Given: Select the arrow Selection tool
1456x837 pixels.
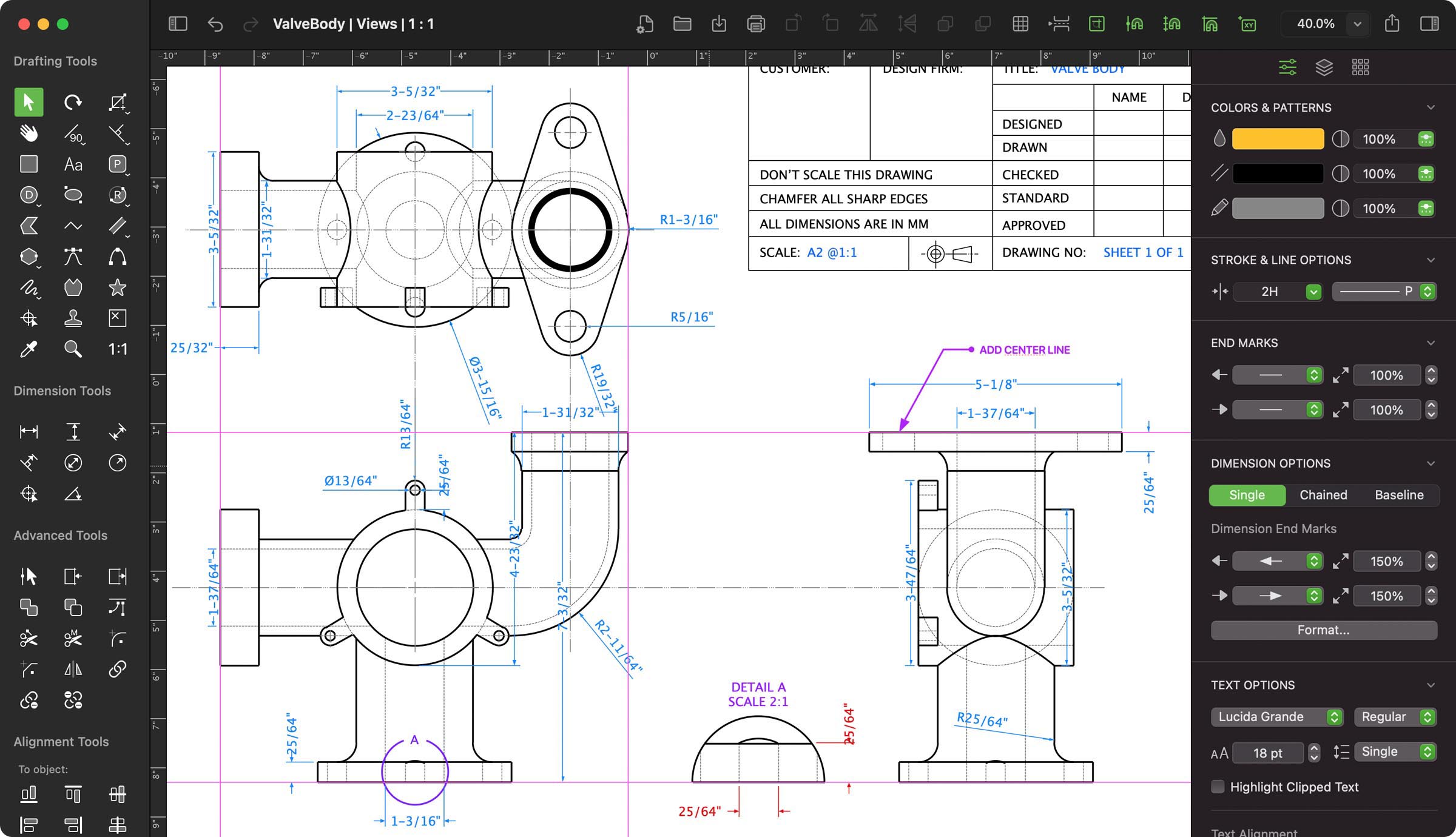Looking at the screenshot, I should point(29,102).
